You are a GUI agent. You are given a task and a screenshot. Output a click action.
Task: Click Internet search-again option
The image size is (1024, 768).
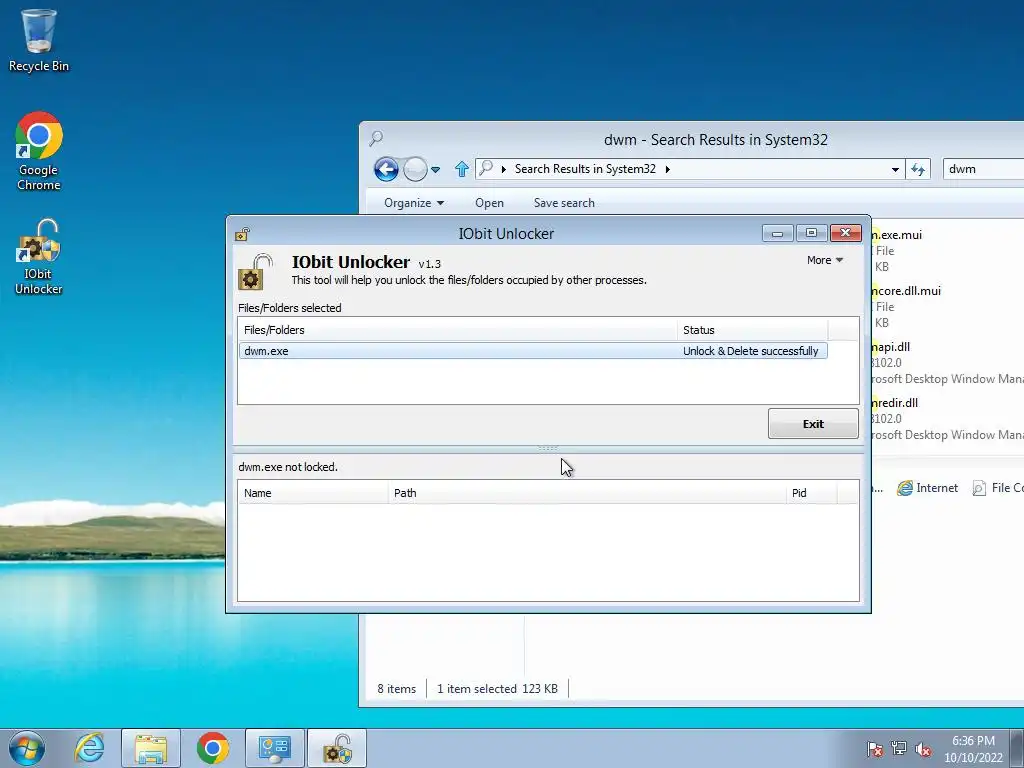(927, 488)
